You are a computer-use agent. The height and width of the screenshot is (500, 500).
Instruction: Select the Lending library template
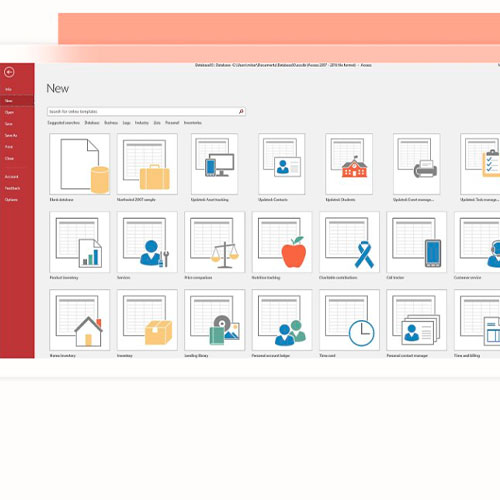214,320
